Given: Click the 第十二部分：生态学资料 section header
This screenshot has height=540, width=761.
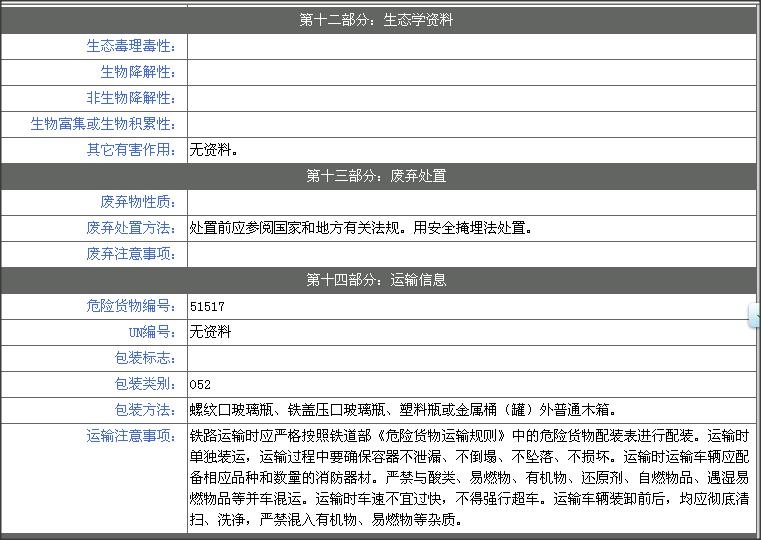Looking at the screenshot, I should click(376, 20).
